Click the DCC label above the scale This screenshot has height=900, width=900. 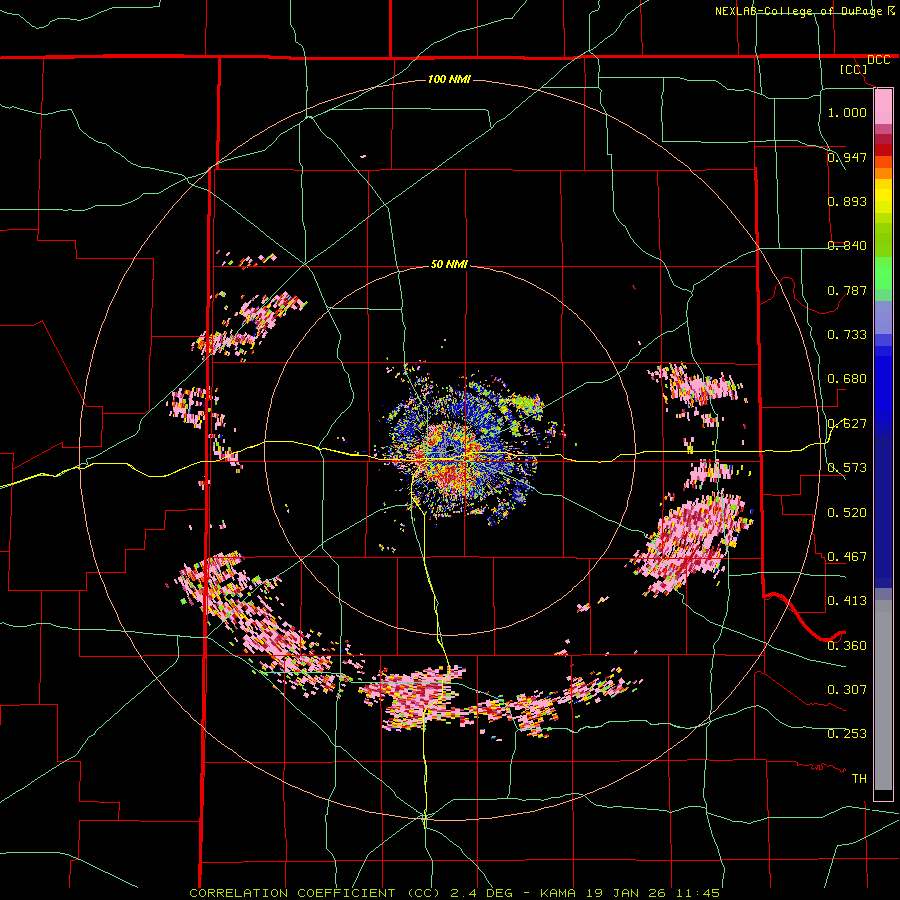(x=878, y=60)
